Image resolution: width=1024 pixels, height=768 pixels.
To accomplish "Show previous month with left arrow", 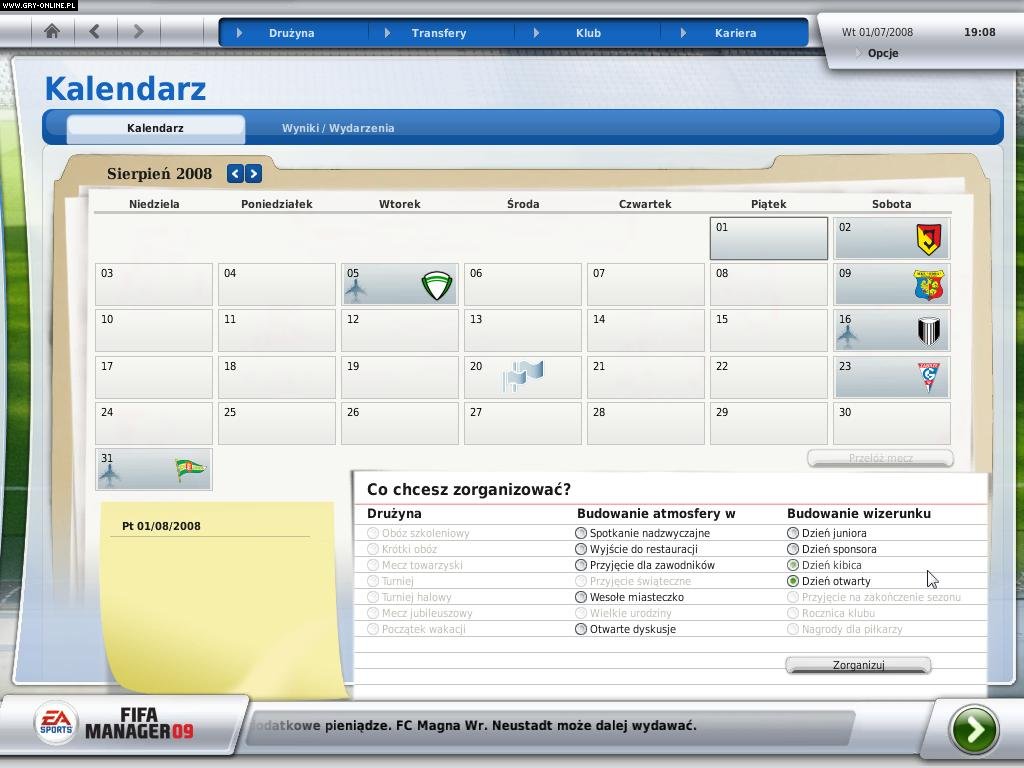I will tap(235, 174).
